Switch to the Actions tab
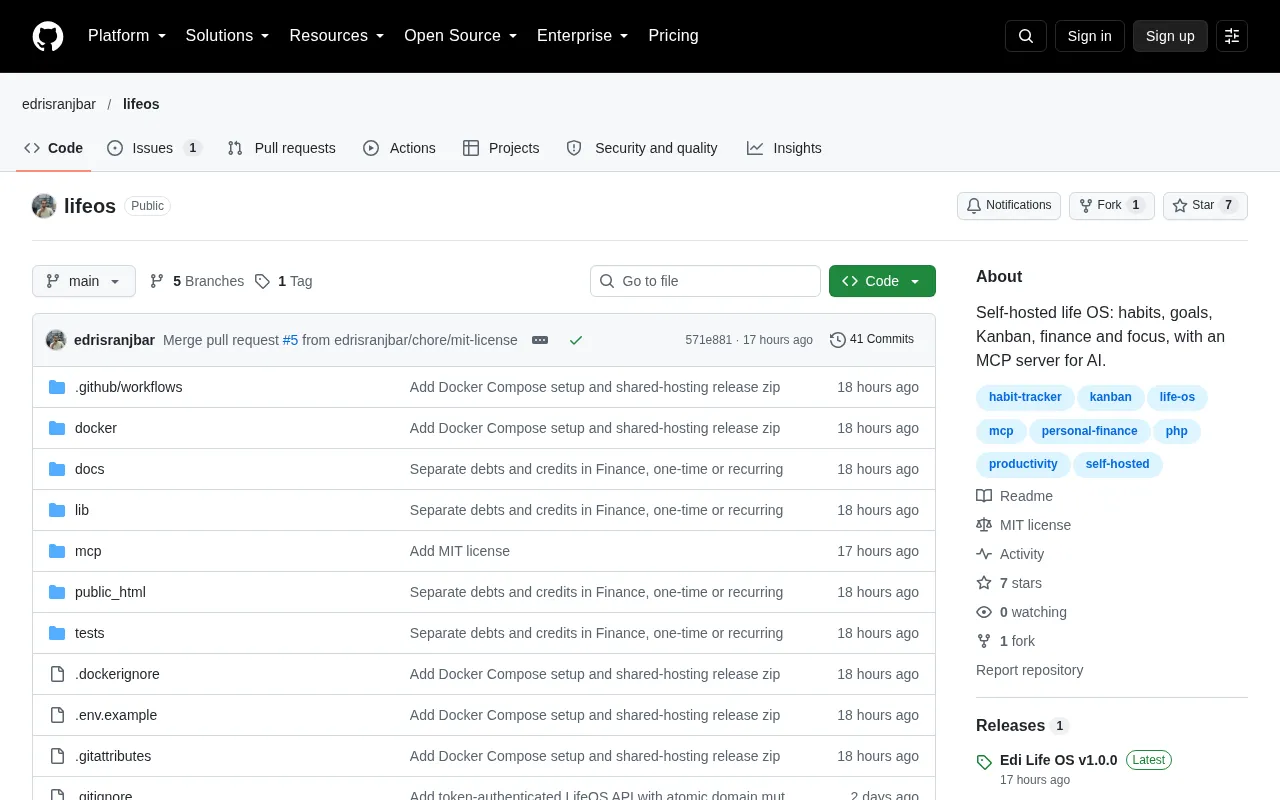 [x=399, y=148]
